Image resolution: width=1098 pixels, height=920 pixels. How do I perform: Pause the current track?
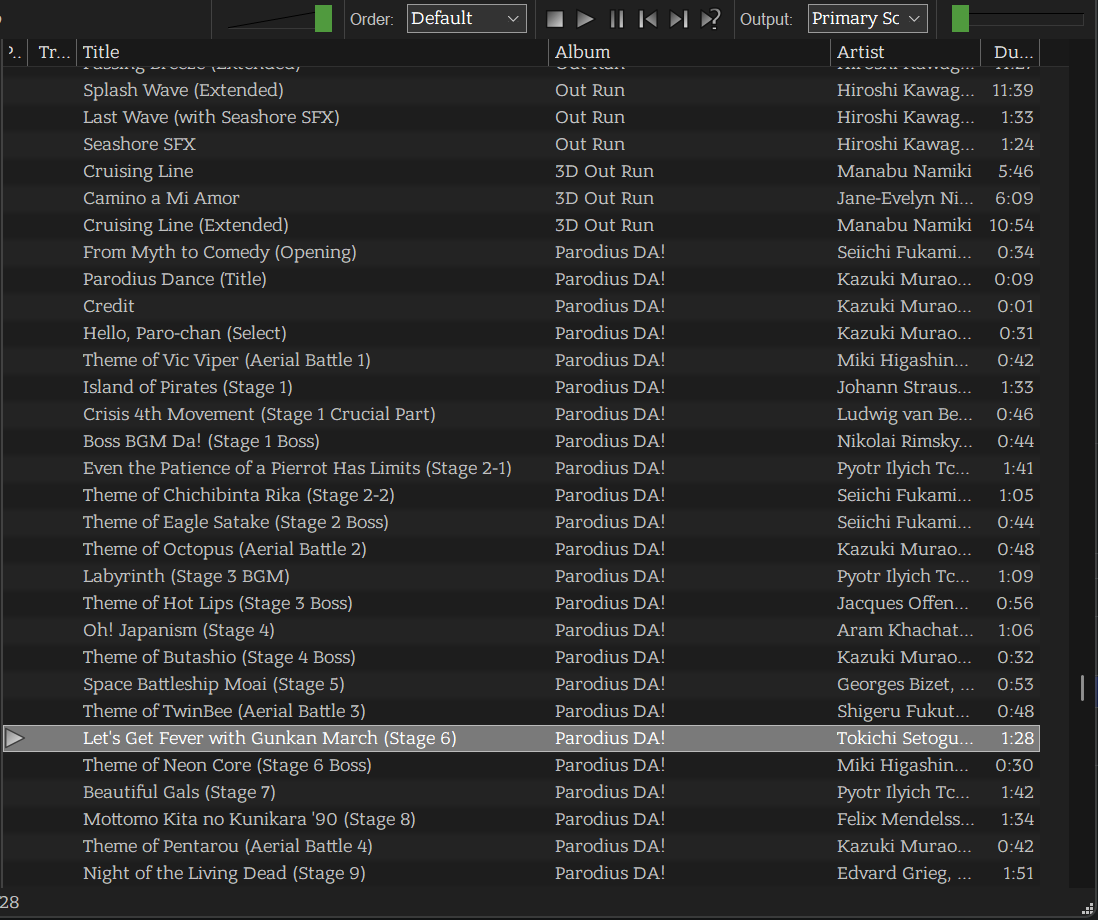tap(616, 19)
